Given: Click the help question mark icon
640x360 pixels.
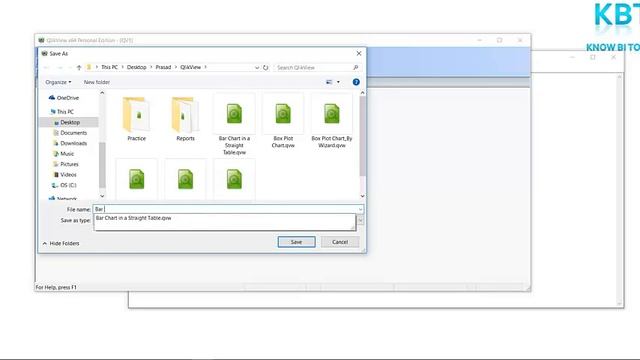Looking at the screenshot, I should 356,82.
